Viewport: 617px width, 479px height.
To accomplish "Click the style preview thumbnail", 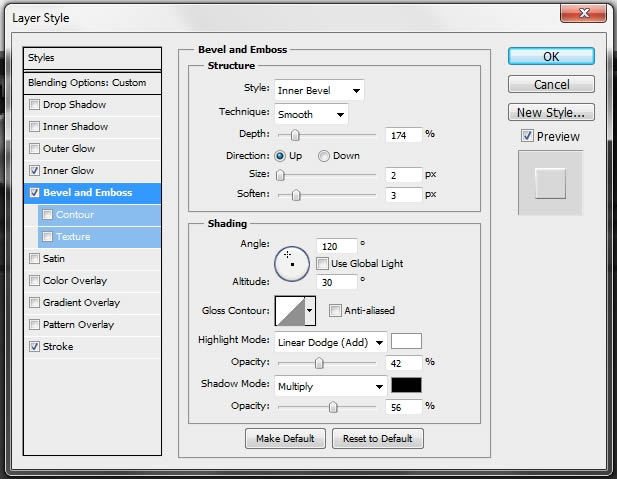I will [550, 183].
